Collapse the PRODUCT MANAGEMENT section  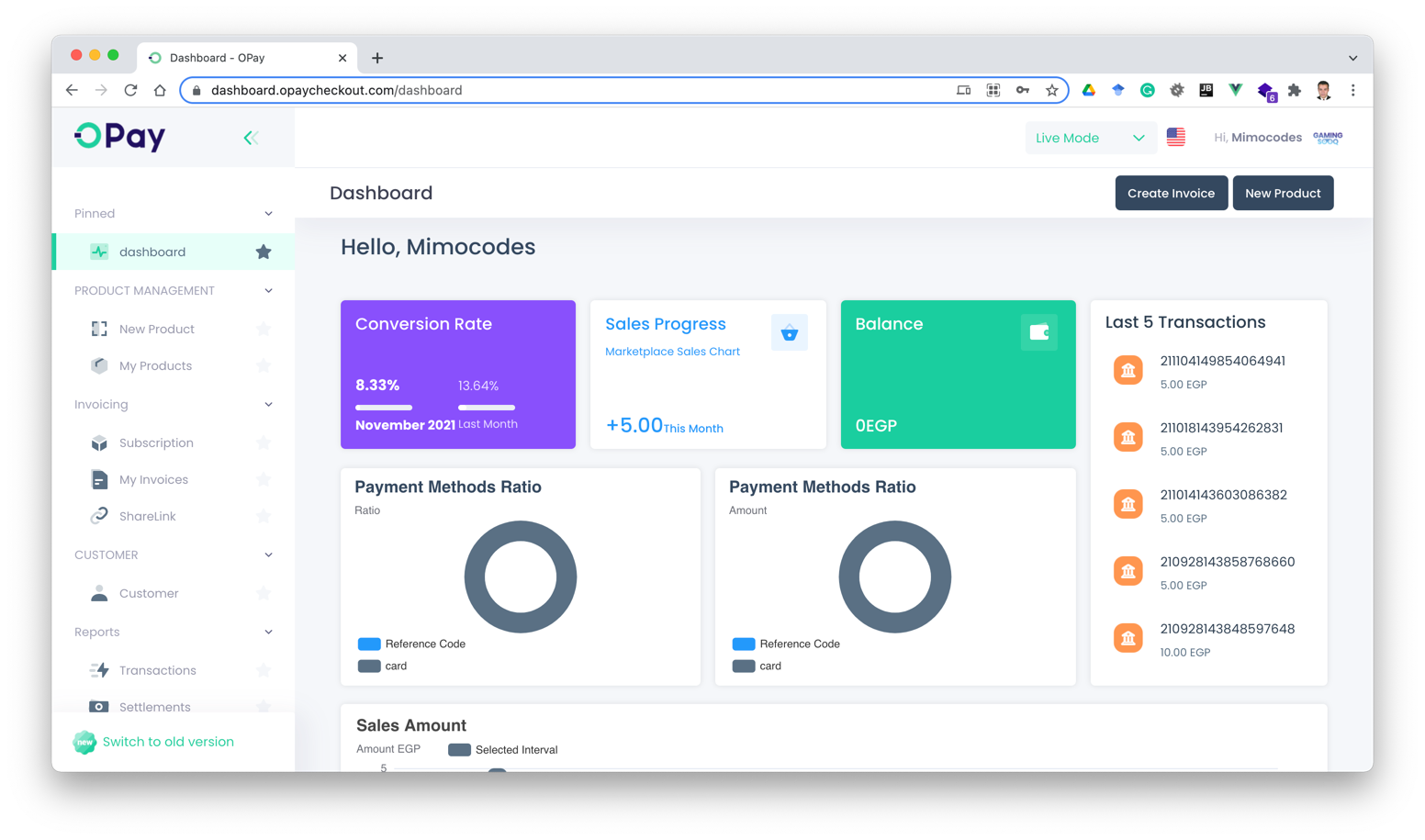tap(268, 291)
